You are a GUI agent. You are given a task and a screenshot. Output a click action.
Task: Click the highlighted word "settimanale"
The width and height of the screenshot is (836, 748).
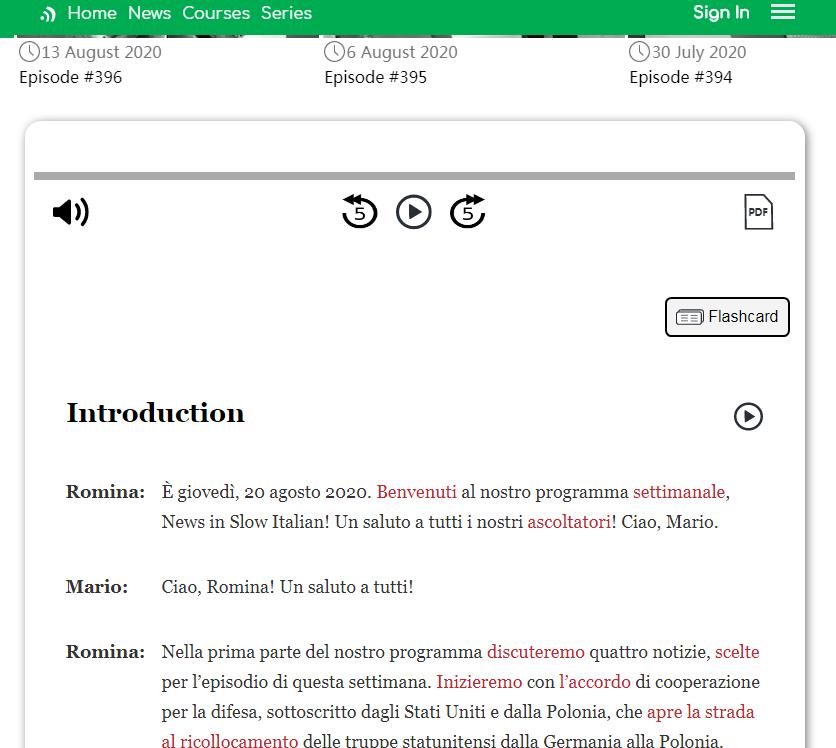[679, 492]
